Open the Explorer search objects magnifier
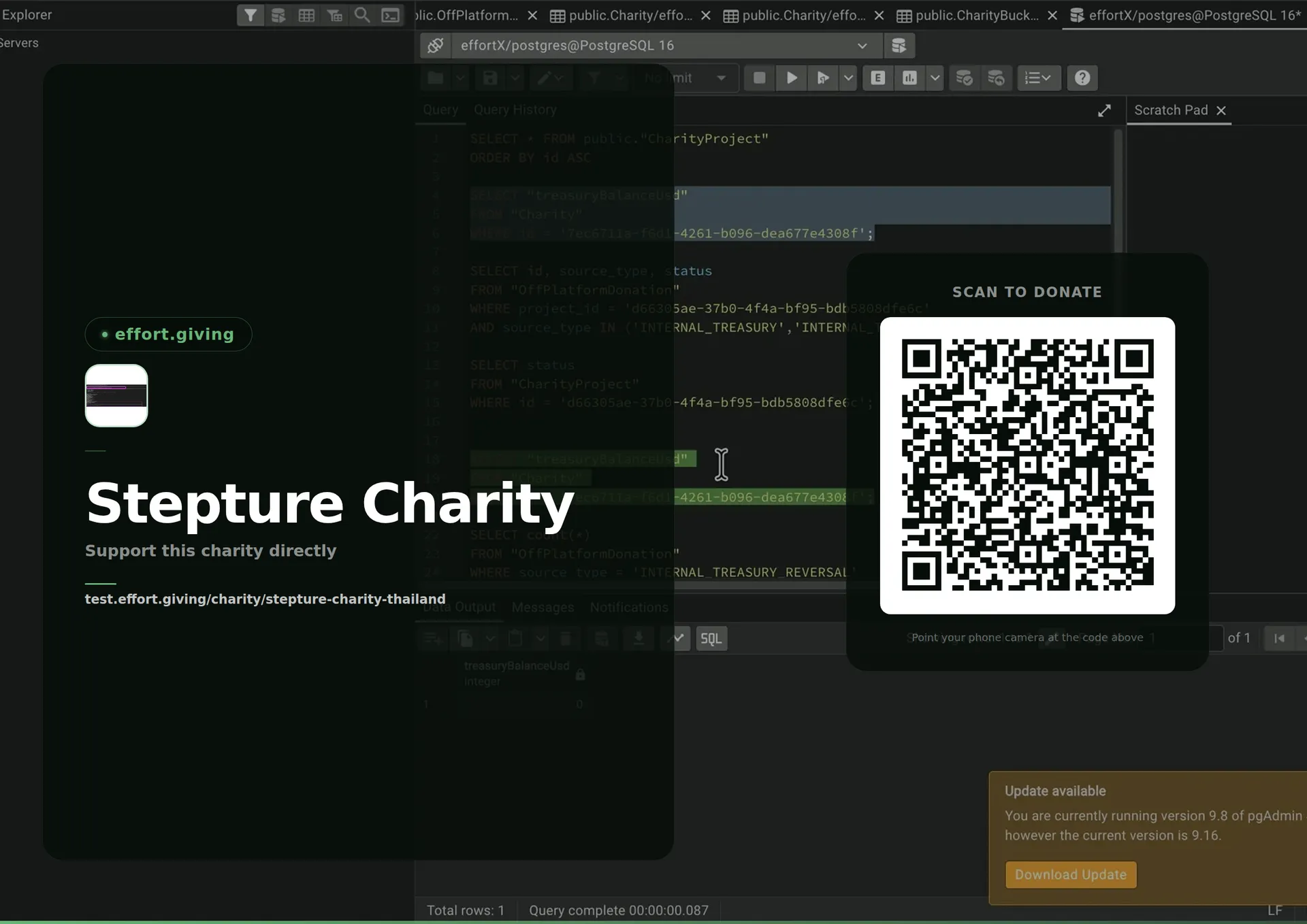 click(362, 15)
